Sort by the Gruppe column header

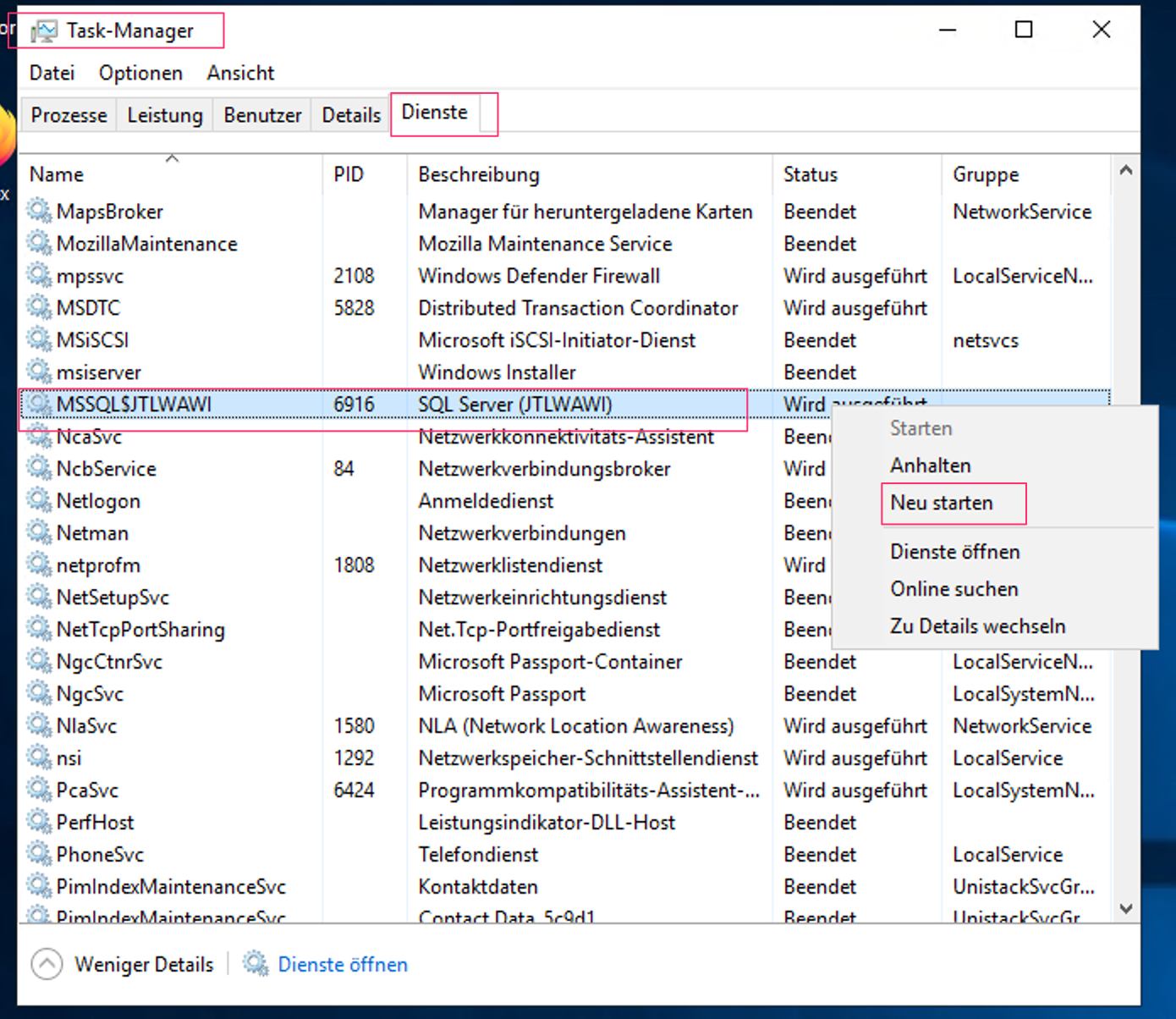coord(1026,174)
